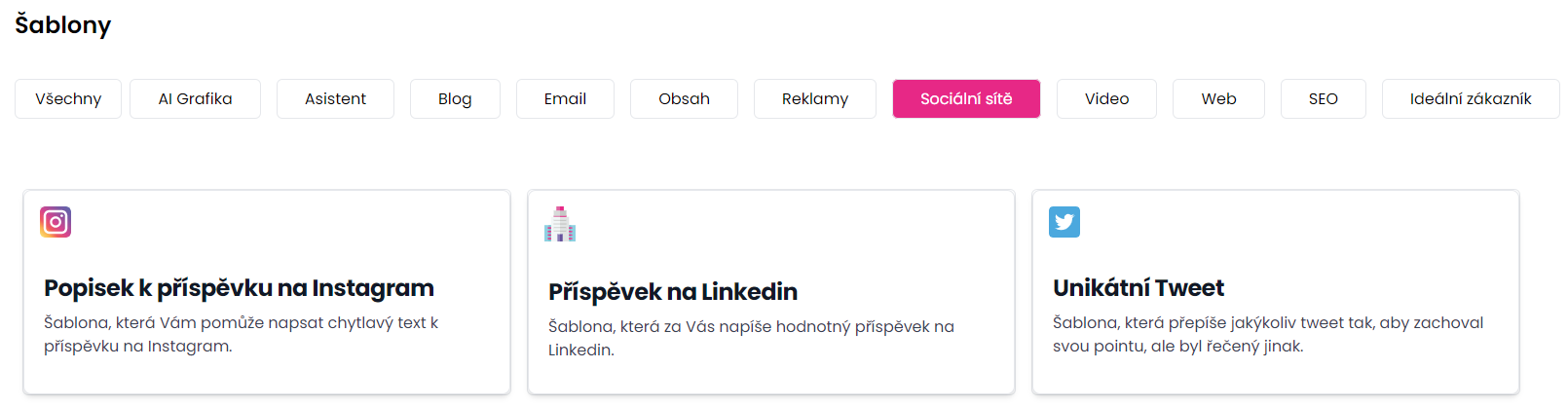Screen dimensions: 1568x406
Task: Filter templates by SEO
Action: 1323,98
